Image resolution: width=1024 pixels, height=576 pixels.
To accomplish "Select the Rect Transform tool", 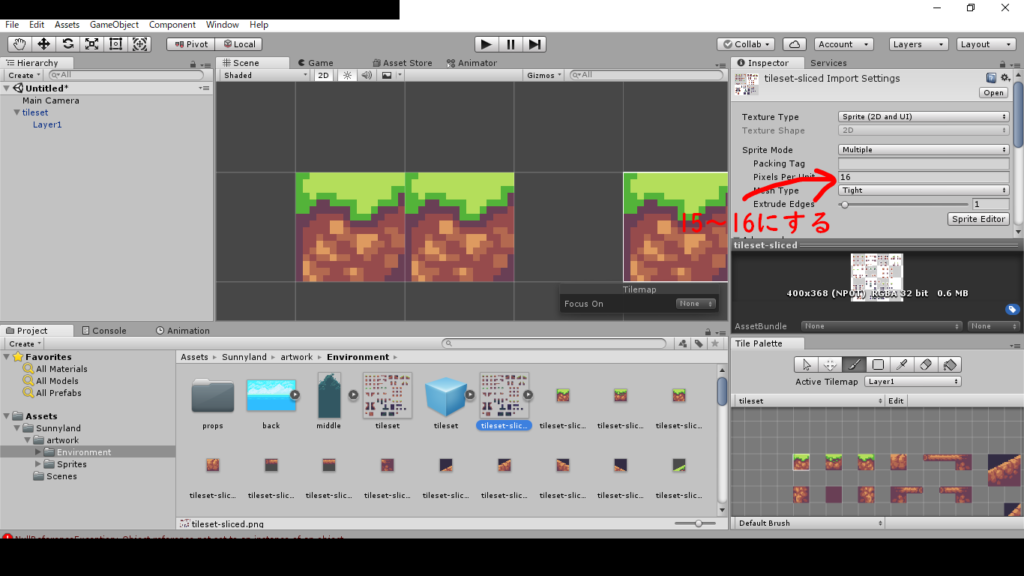I will click(116, 44).
